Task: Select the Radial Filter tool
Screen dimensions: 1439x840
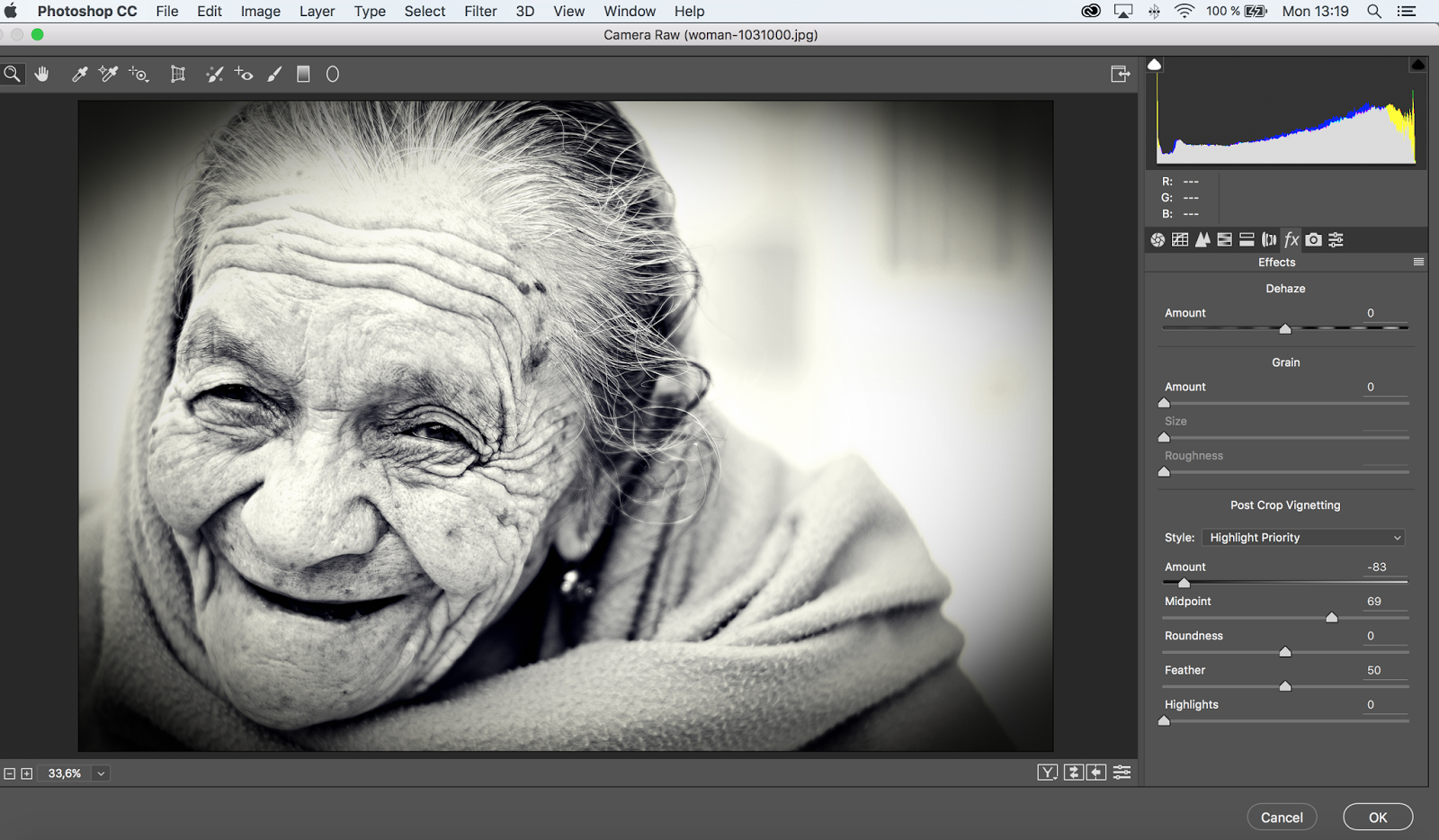Action: 332,74
